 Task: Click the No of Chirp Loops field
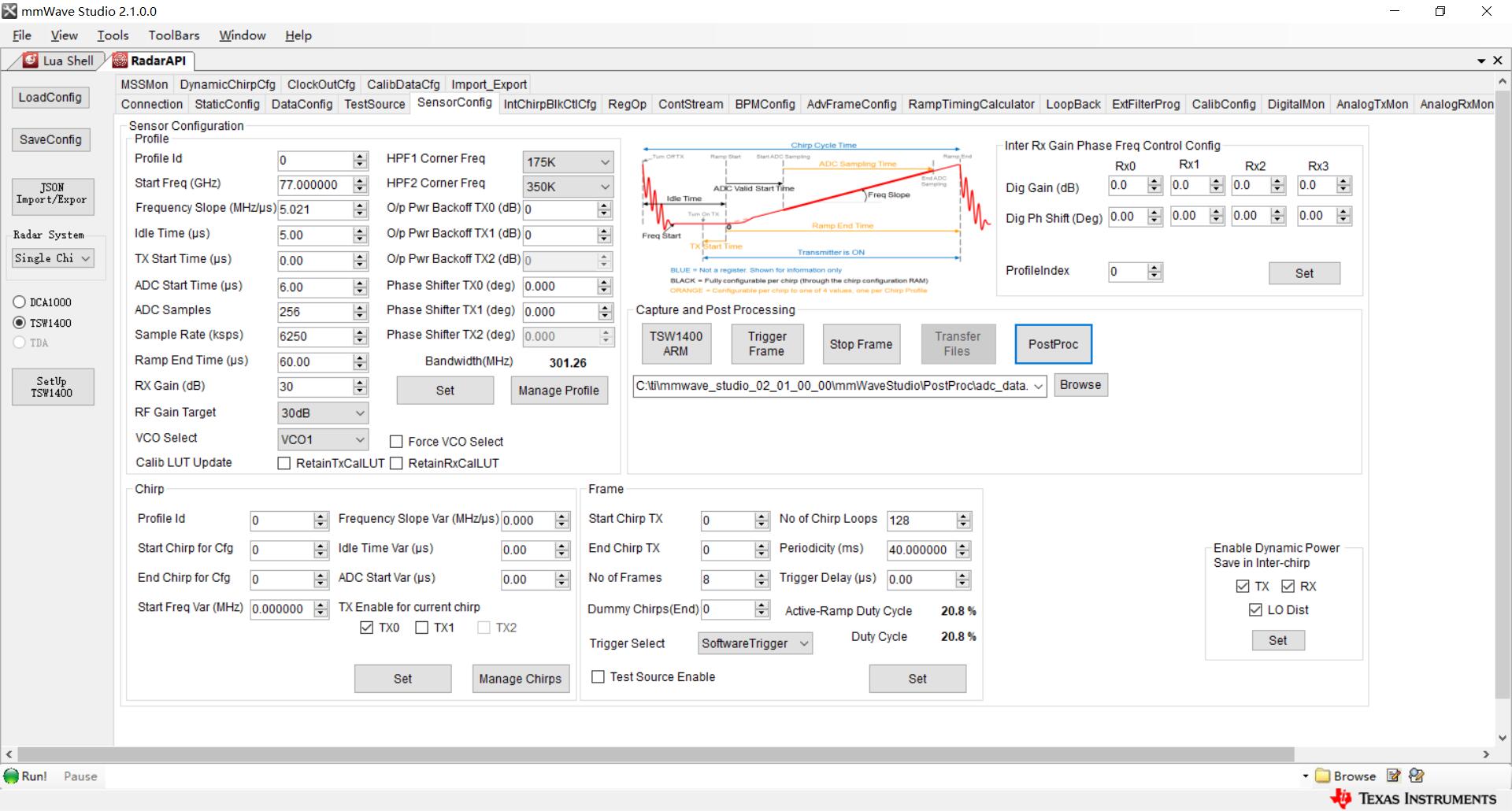[x=921, y=520]
